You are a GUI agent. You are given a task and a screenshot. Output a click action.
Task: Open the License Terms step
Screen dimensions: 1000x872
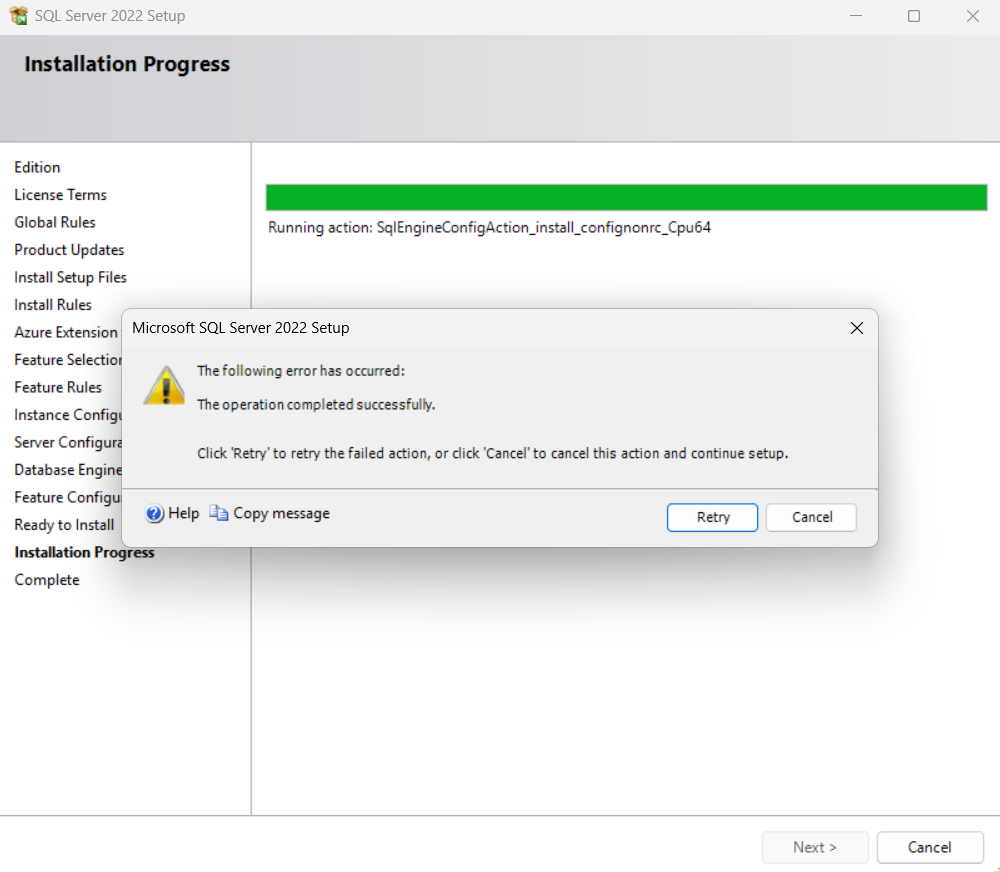(x=60, y=194)
